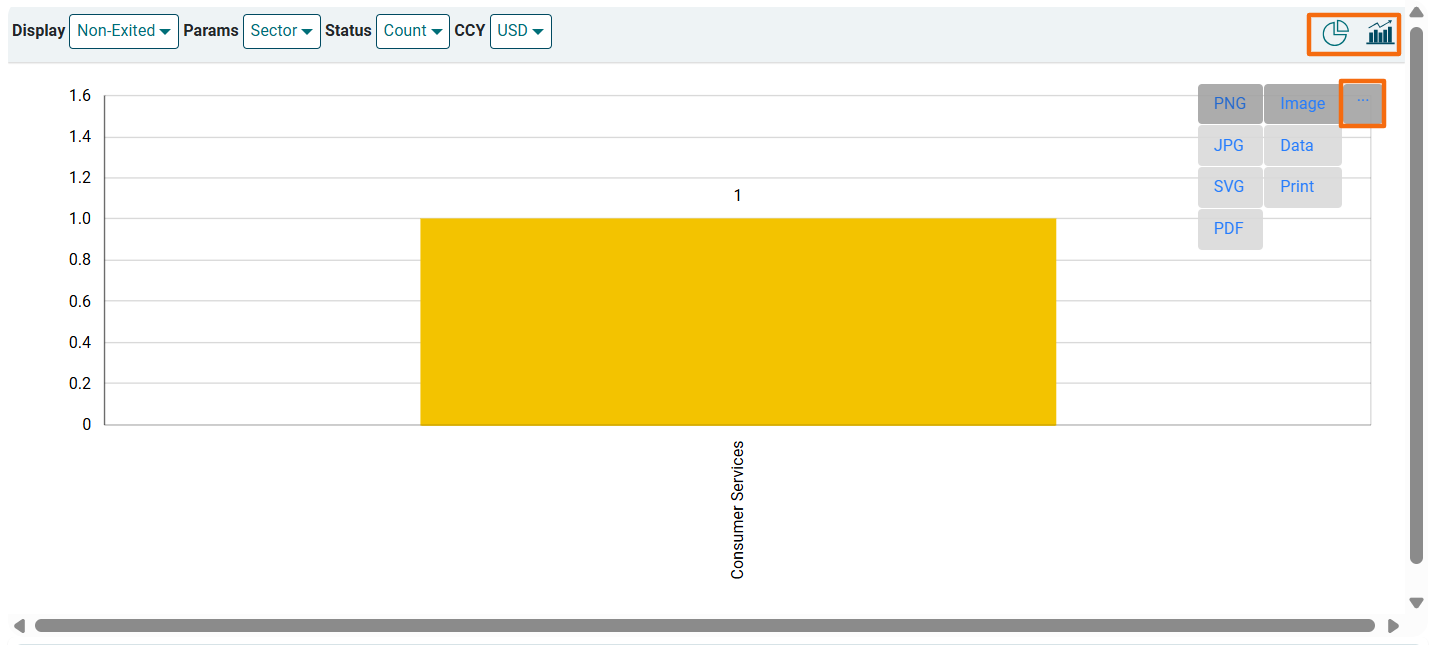1444x645 pixels.
Task: Switch to bar chart view icon
Action: 1380,33
